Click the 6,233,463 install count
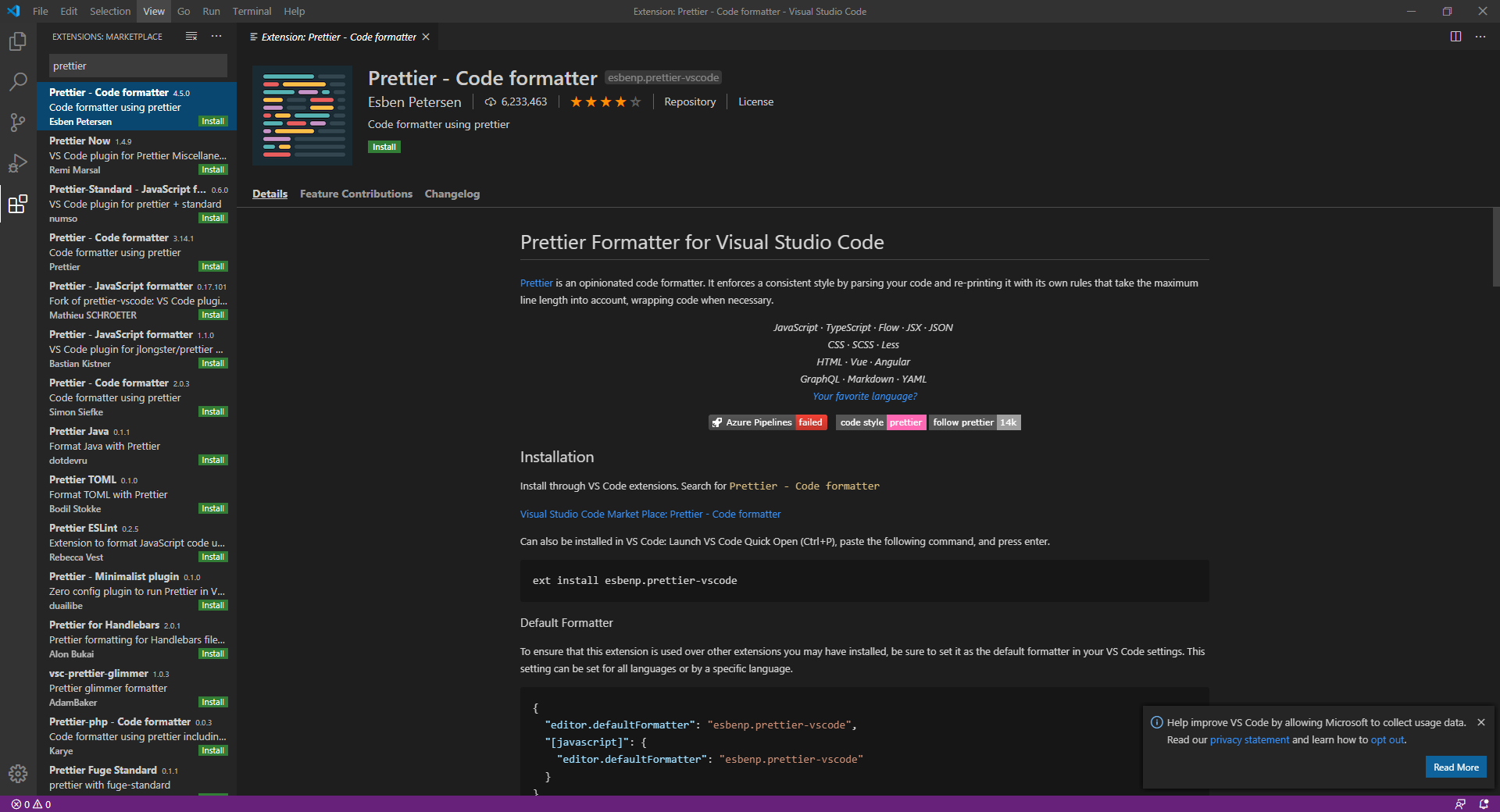 (x=516, y=102)
